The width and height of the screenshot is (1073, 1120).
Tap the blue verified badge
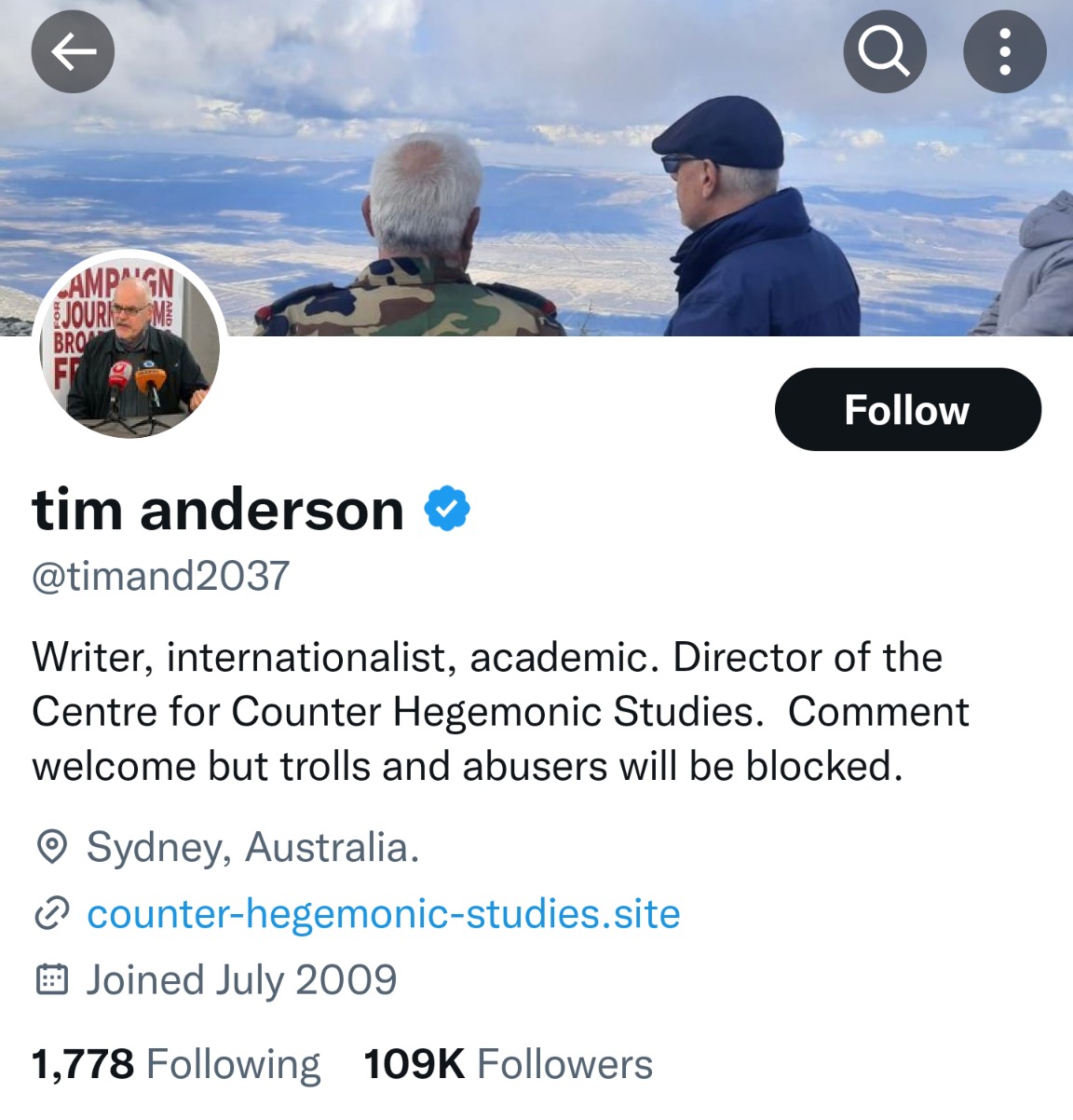point(447,509)
